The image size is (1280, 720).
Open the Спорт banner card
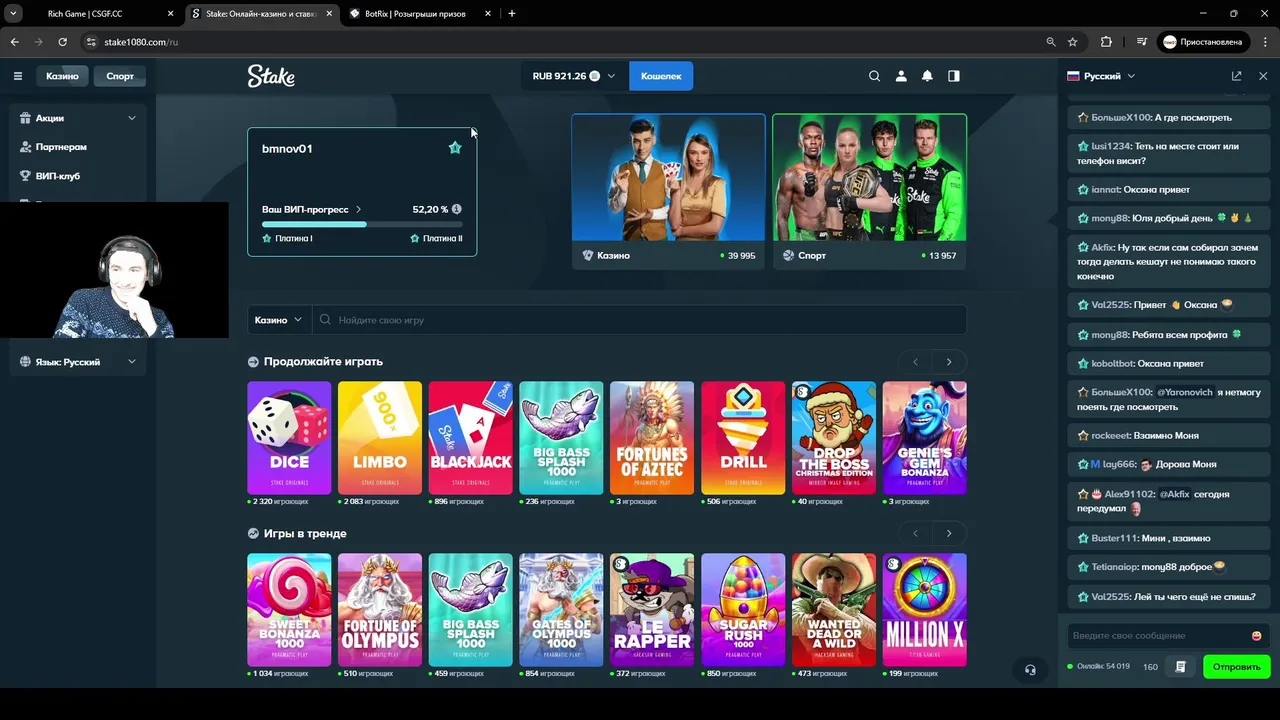tap(869, 192)
